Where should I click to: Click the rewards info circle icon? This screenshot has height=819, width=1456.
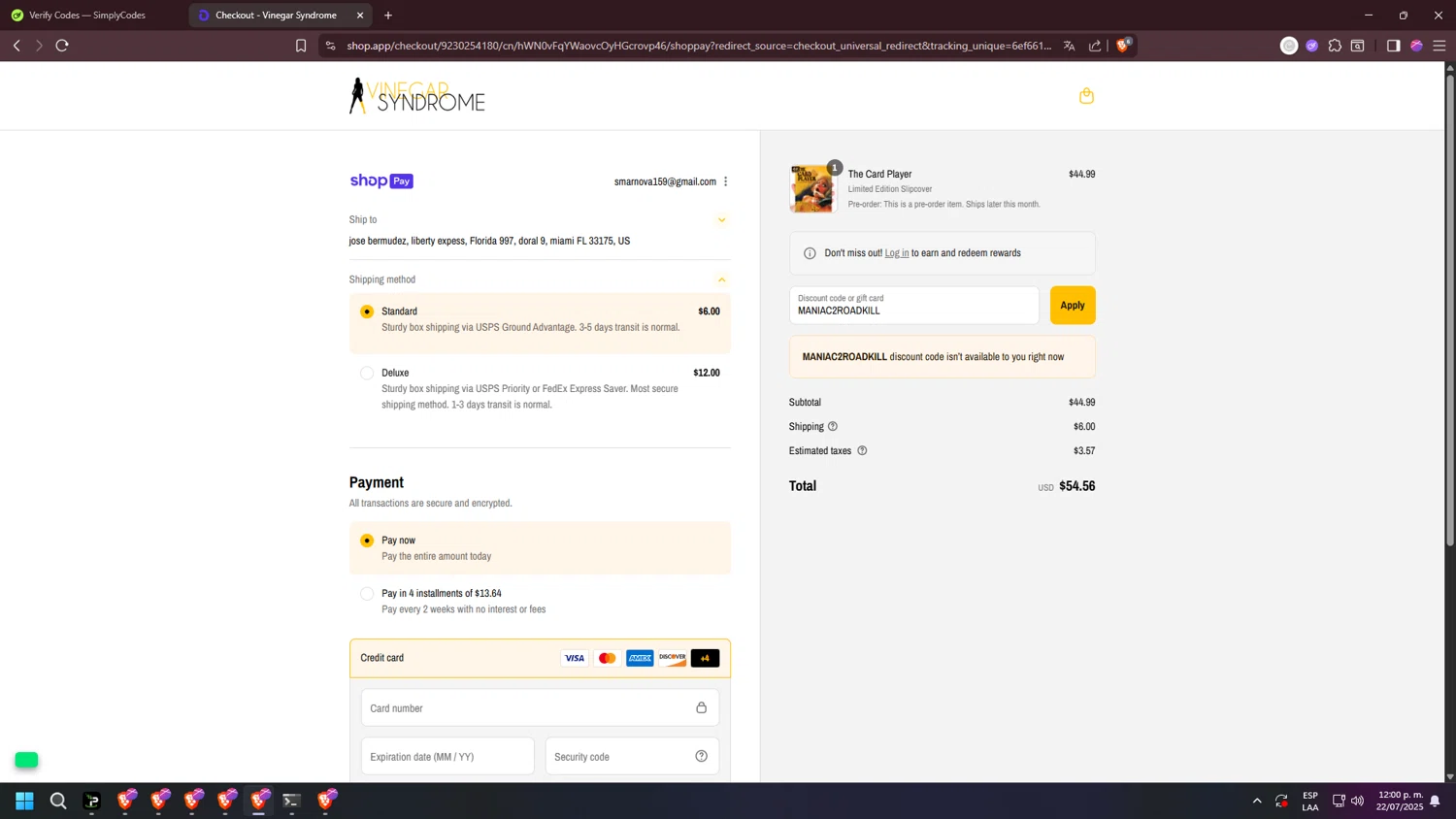810,253
